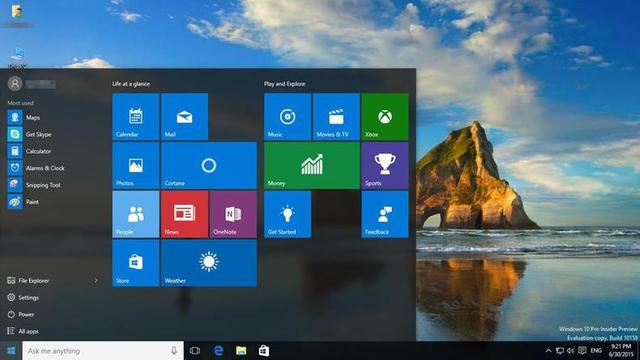
Task: Open File Explorer from the taskbar
Action: 241,351
